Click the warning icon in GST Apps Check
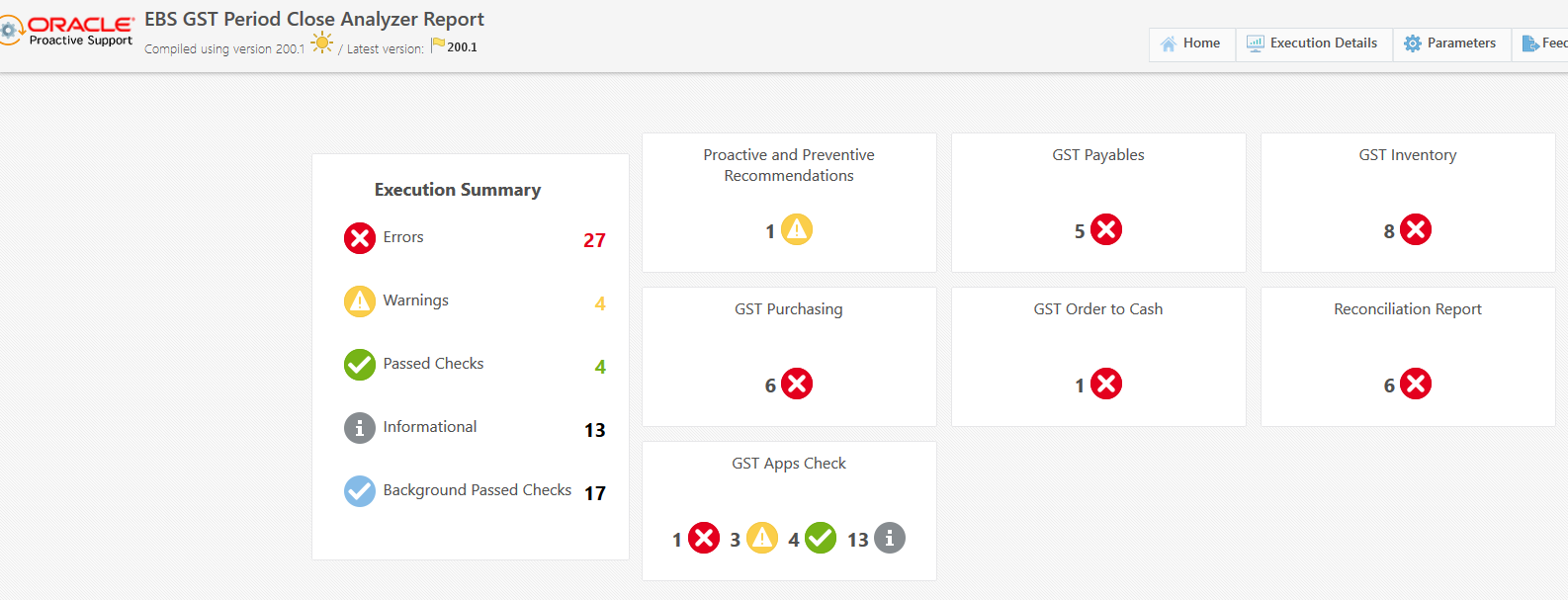The image size is (1568, 600). (762, 539)
